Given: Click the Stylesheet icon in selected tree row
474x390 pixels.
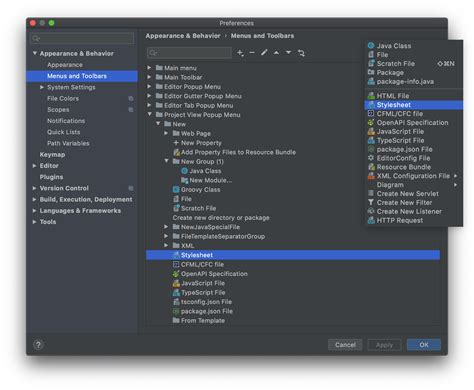Looking at the screenshot, I should pyautogui.click(x=176, y=255).
